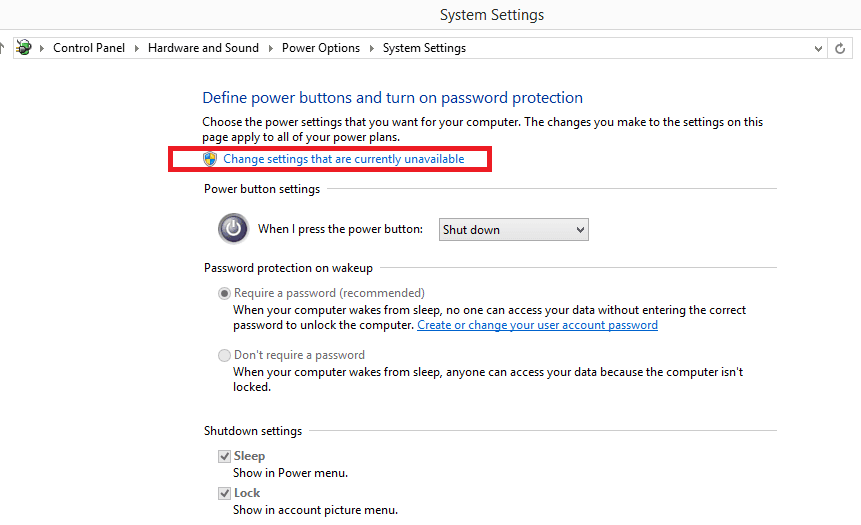Toggle the Lock checkbox

[x=224, y=494]
